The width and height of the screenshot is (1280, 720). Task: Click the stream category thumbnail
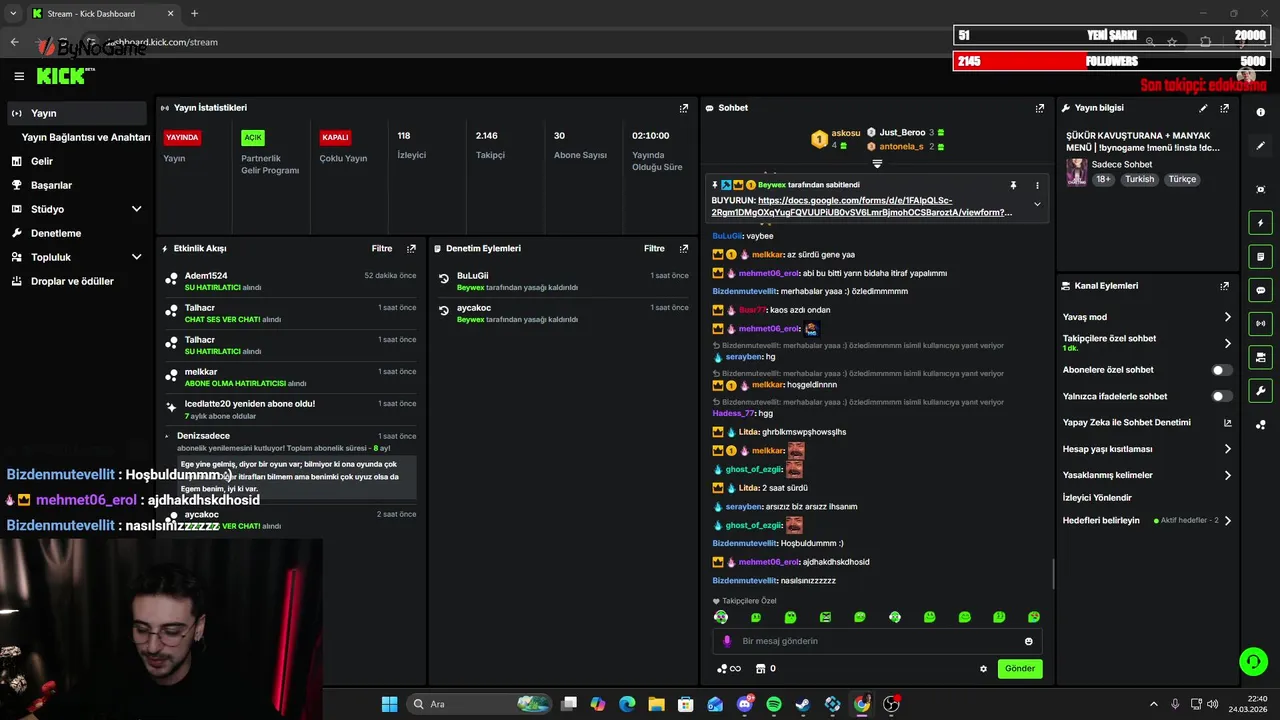[1076, 172]
